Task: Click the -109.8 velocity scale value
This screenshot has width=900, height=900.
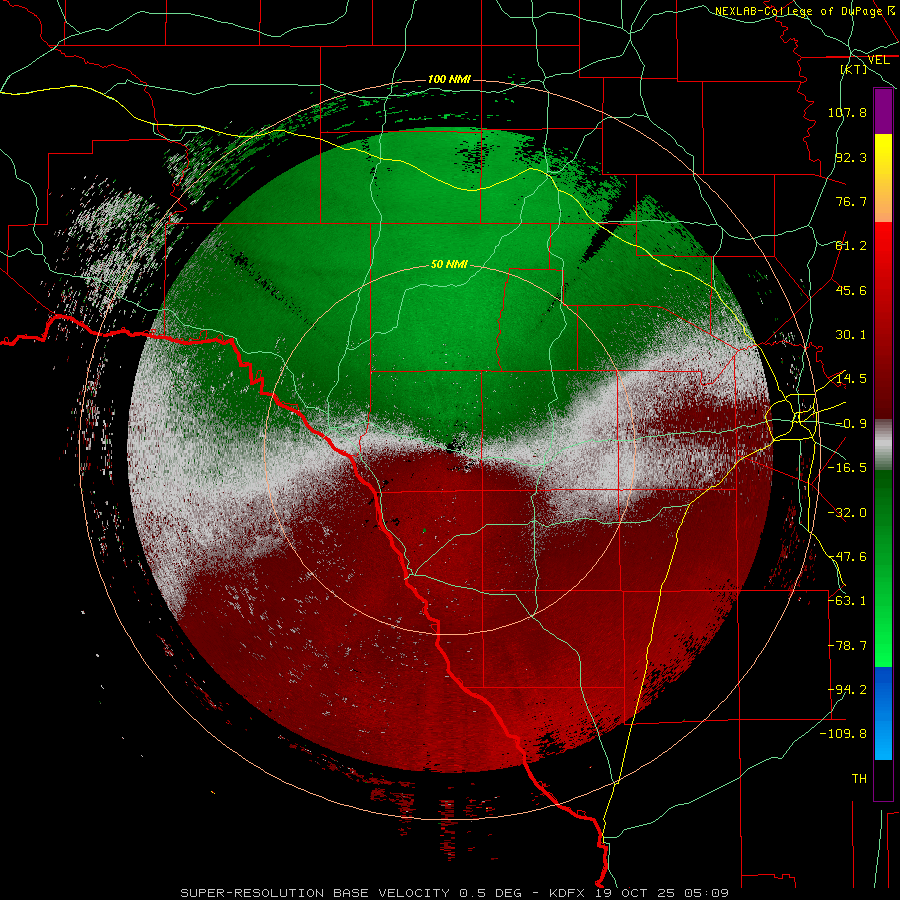Action: (844, 734)
